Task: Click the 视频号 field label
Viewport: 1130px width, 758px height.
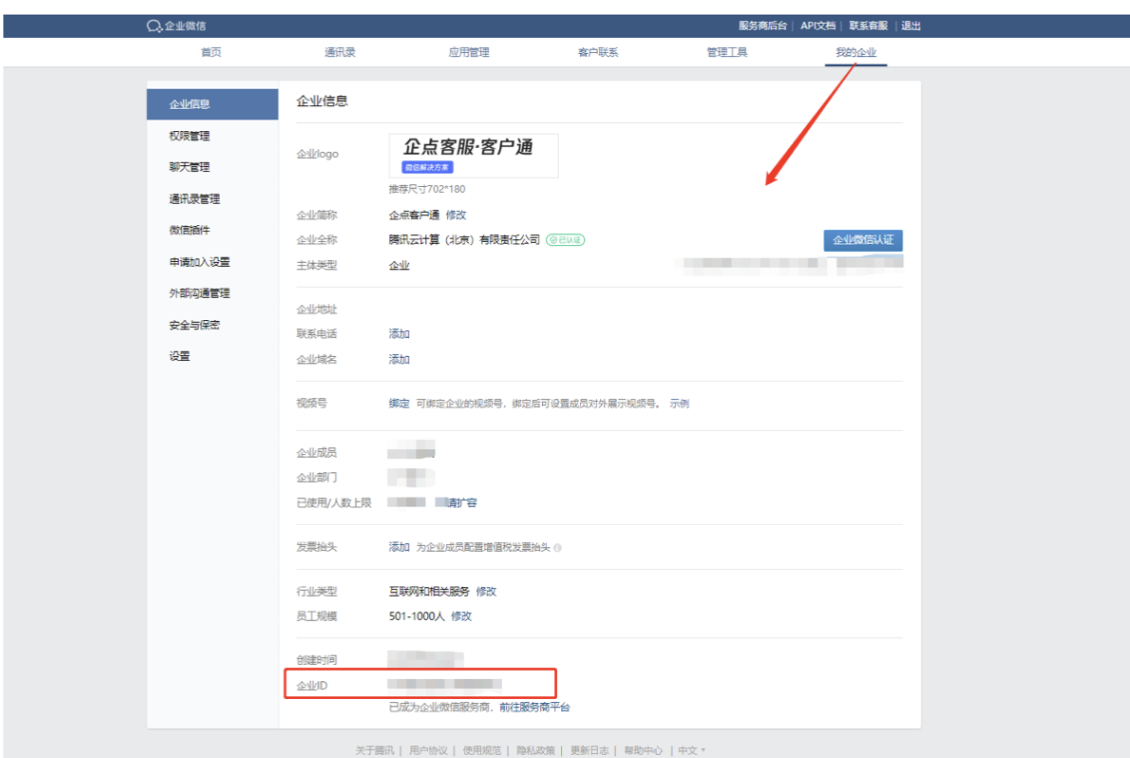Action: [x=312, y=403]
